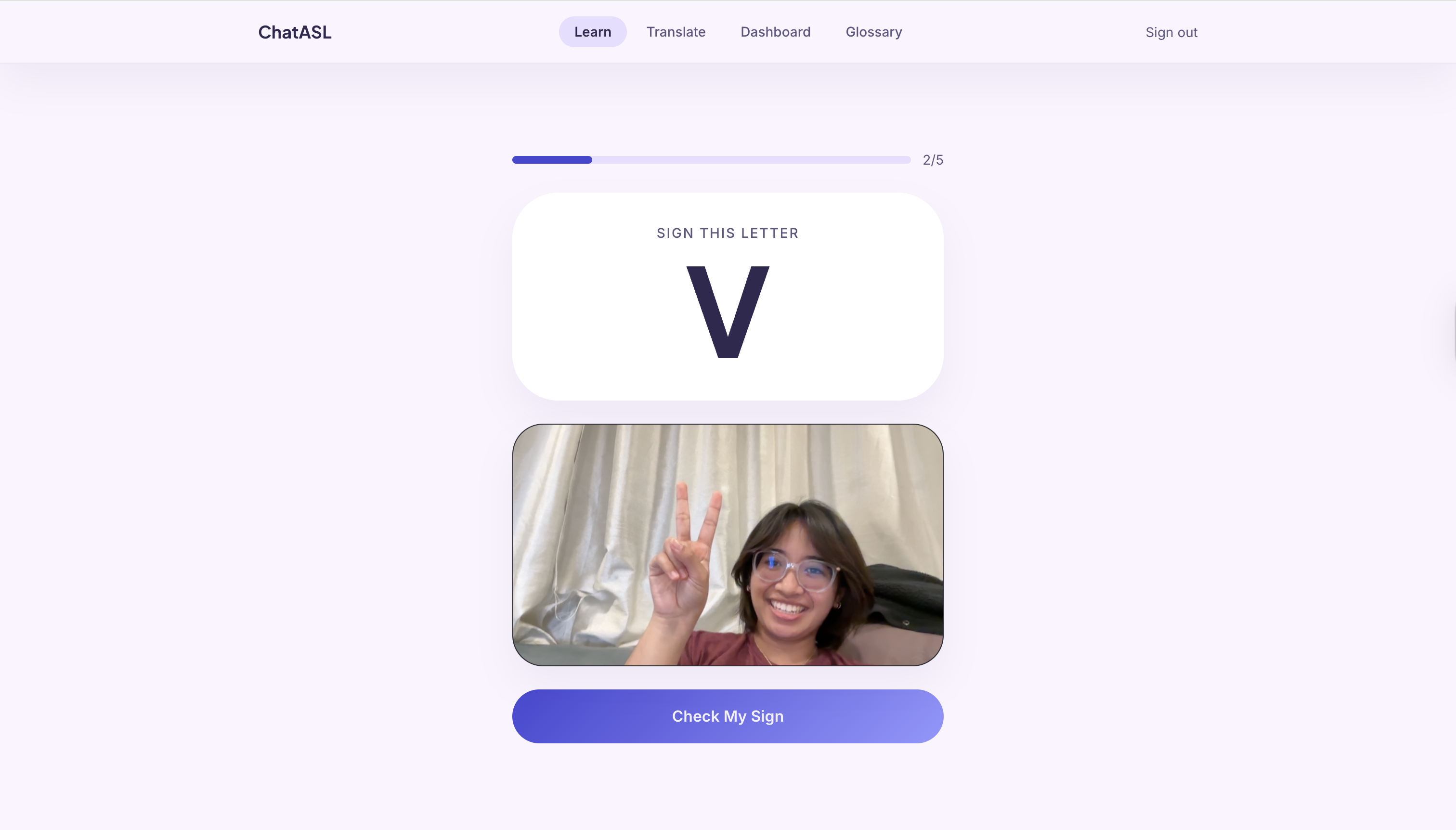The height and width of the screenshot is (830, 1456).
Task: Open the Glossary page
Action: pos(873,32)
